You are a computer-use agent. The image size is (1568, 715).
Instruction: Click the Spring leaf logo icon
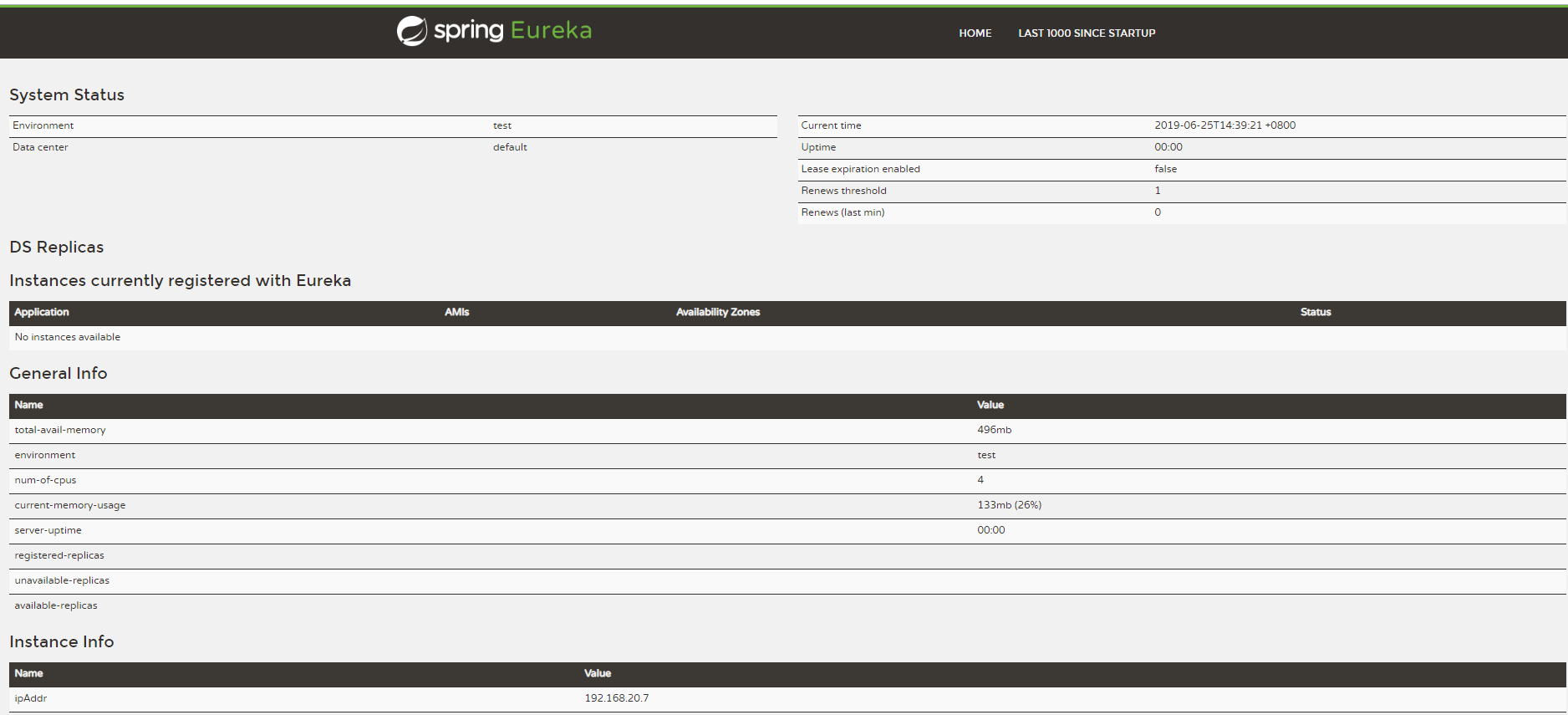tap(412, 31)
